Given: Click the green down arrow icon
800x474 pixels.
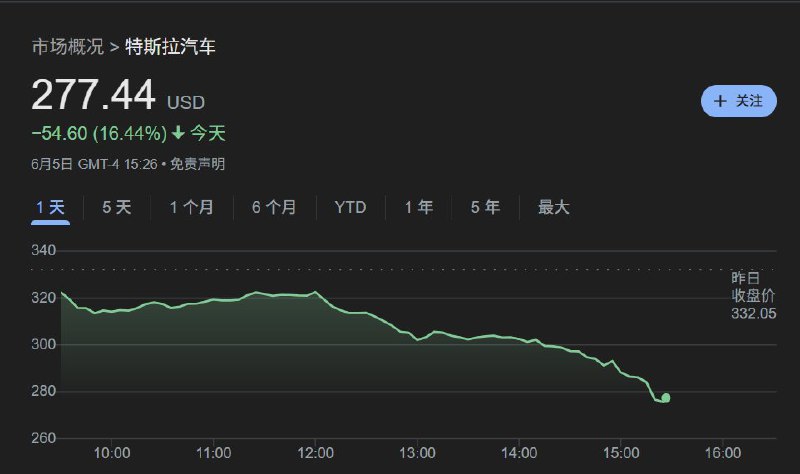Looking at the screenshot, I should [178, 133].
